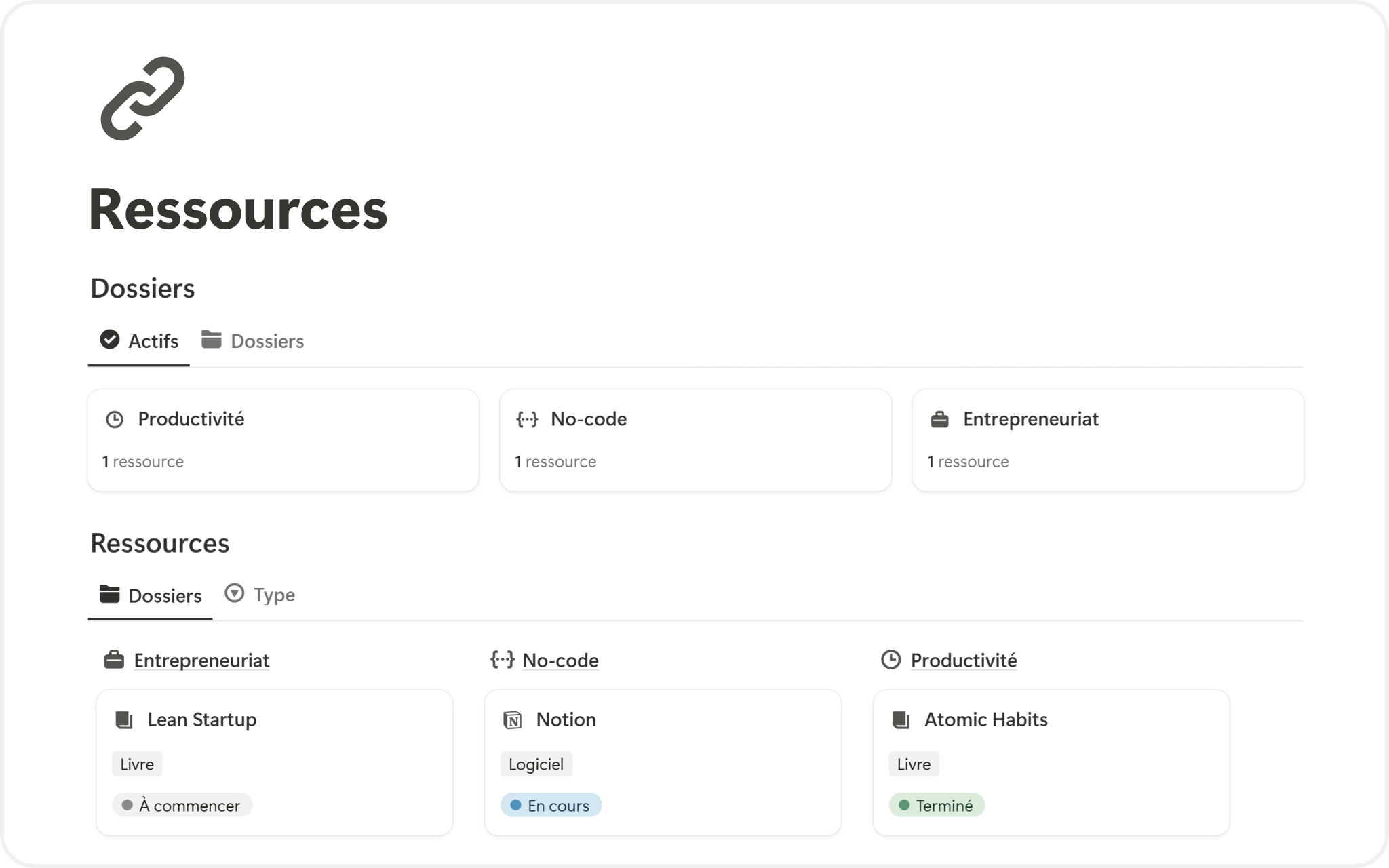Switch to the Actifs view tab
This screenshot has height=868, width=1389.
pyautogui.click(x=139, y=341)
